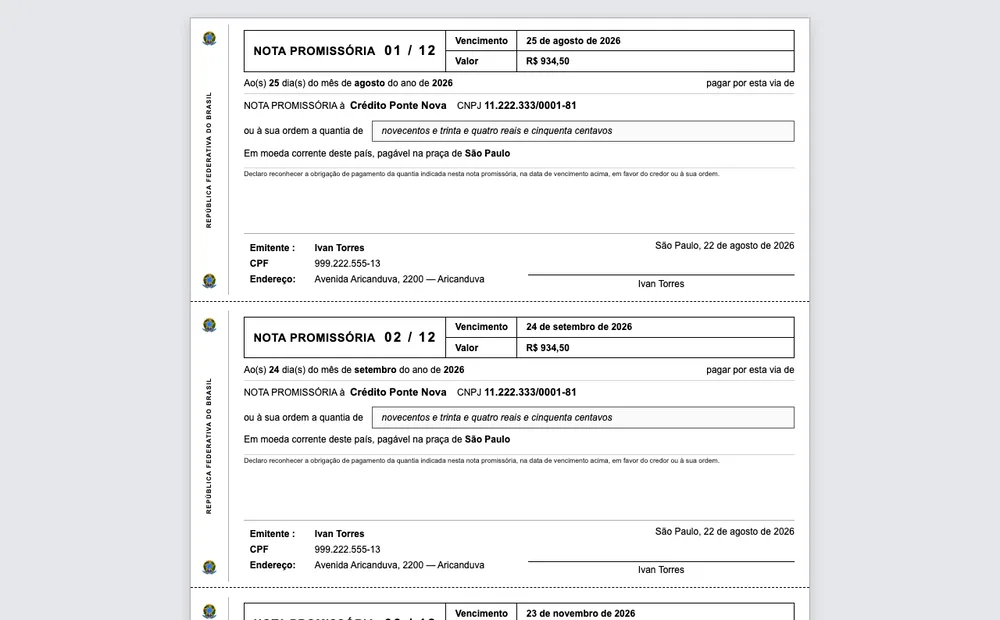Click "ou à sua ordem a quantia de" in note 01
This screenshot has width=1000, height=620.
[303, 131]
